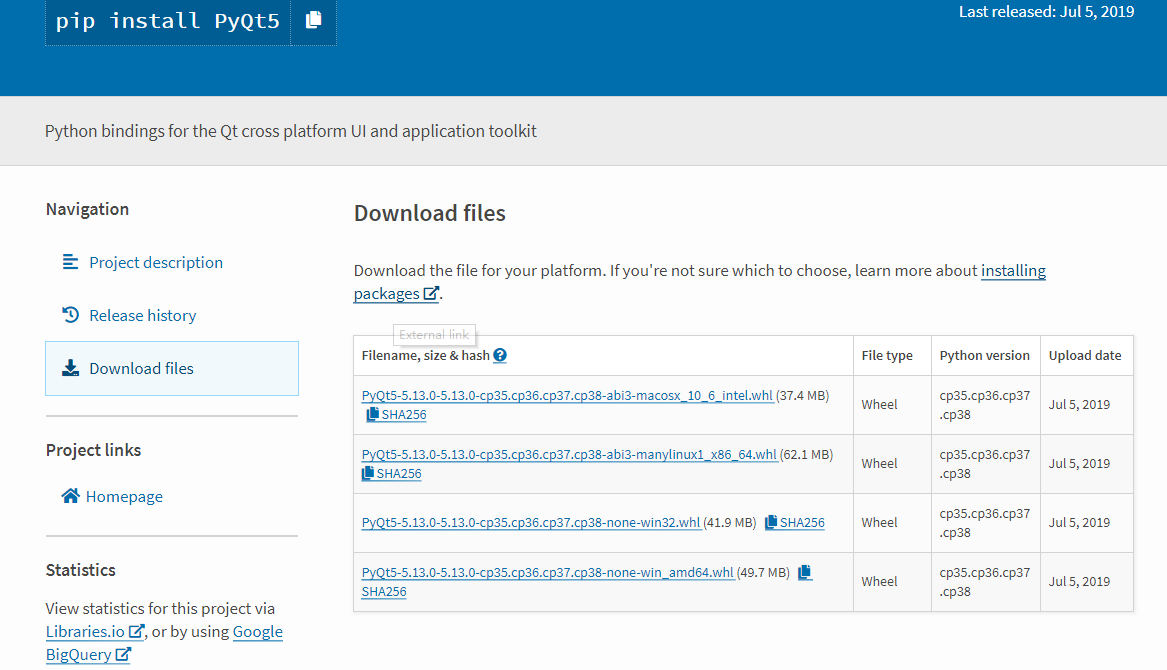1167x670 pixels.
Task: Copy SHA256 icon for win32 wheel
Action: click(771, 522)
